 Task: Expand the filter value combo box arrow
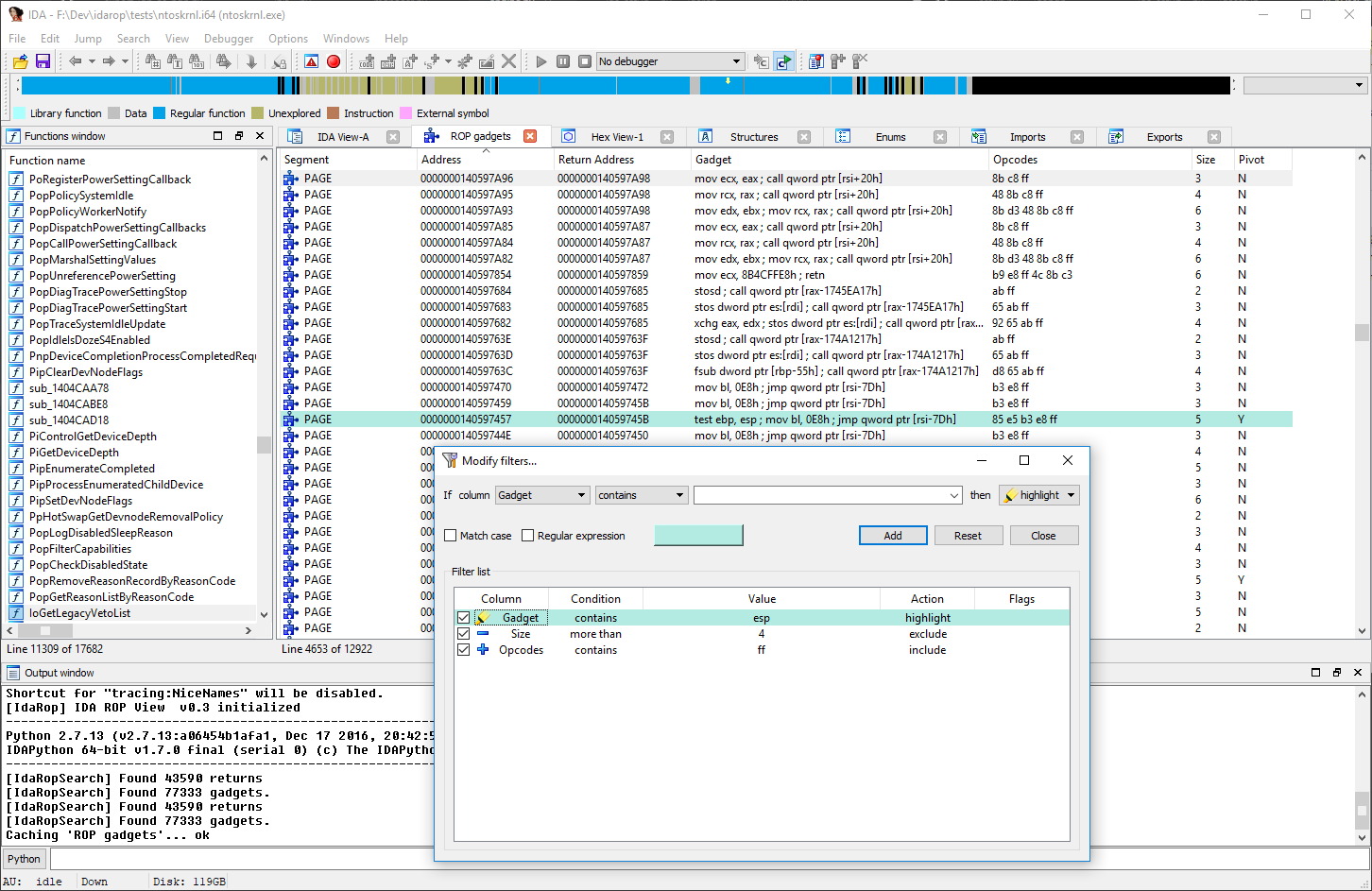(x=954, y=496)
